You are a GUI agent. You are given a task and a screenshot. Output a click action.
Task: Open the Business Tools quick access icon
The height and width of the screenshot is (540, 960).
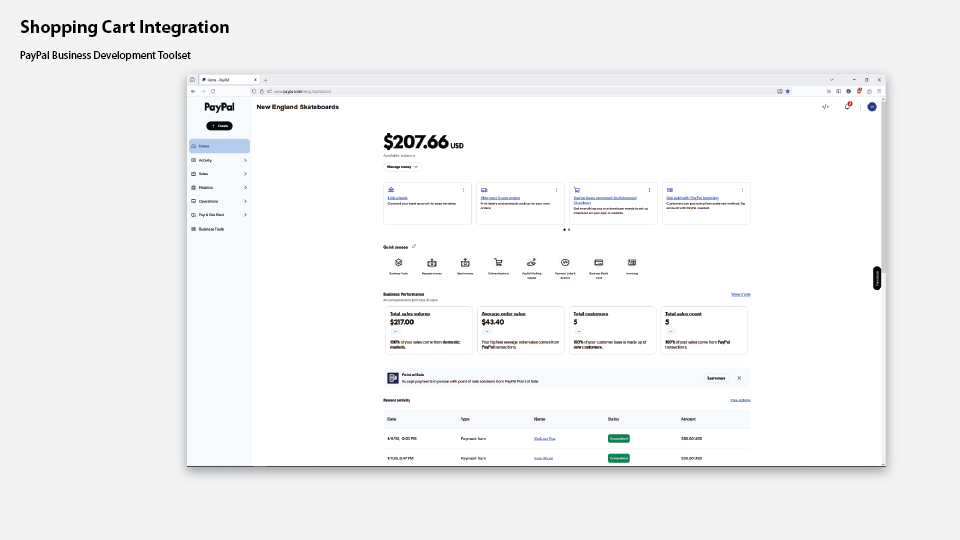coord(398,263)
